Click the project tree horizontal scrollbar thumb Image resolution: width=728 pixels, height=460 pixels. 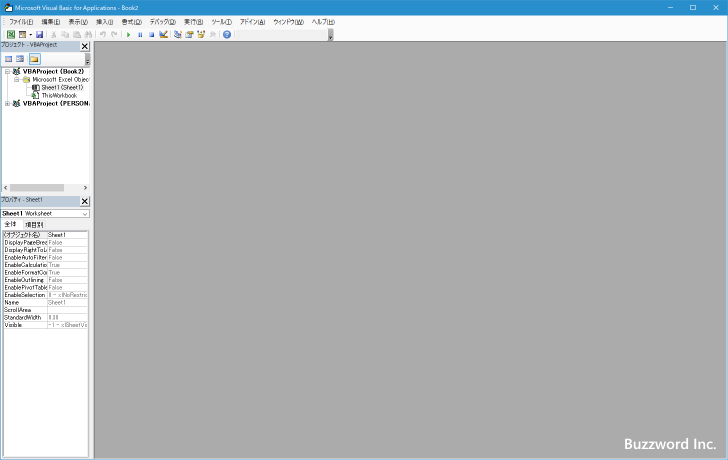coord(37,188)
